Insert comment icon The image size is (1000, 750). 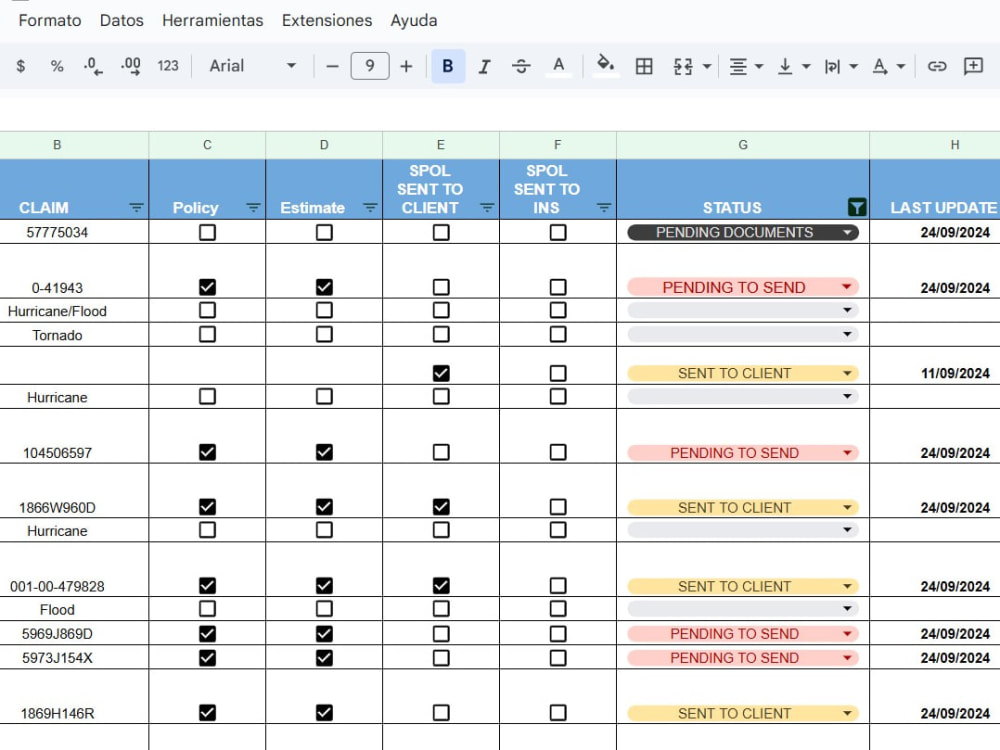click(x=974, y=66)
